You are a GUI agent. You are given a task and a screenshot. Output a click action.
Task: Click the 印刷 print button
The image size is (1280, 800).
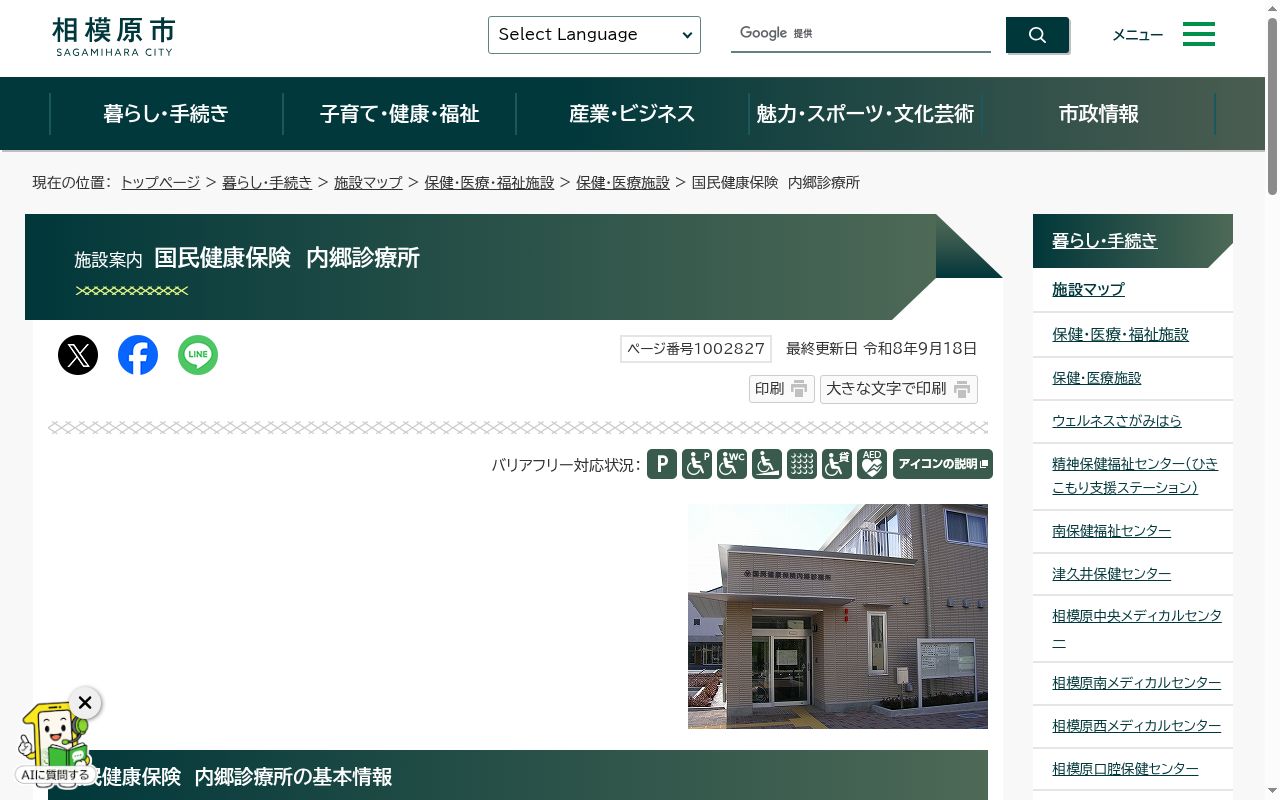point(782,389)
